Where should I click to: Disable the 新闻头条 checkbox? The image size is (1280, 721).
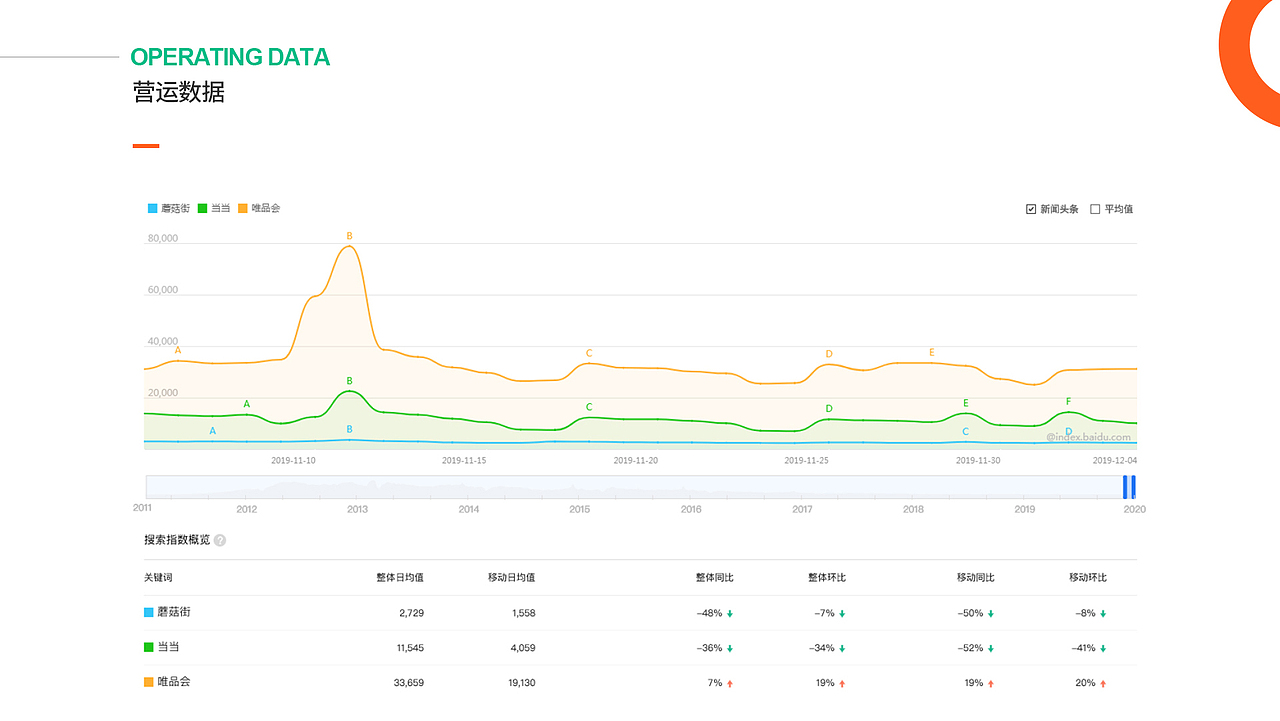[1031, 209]
